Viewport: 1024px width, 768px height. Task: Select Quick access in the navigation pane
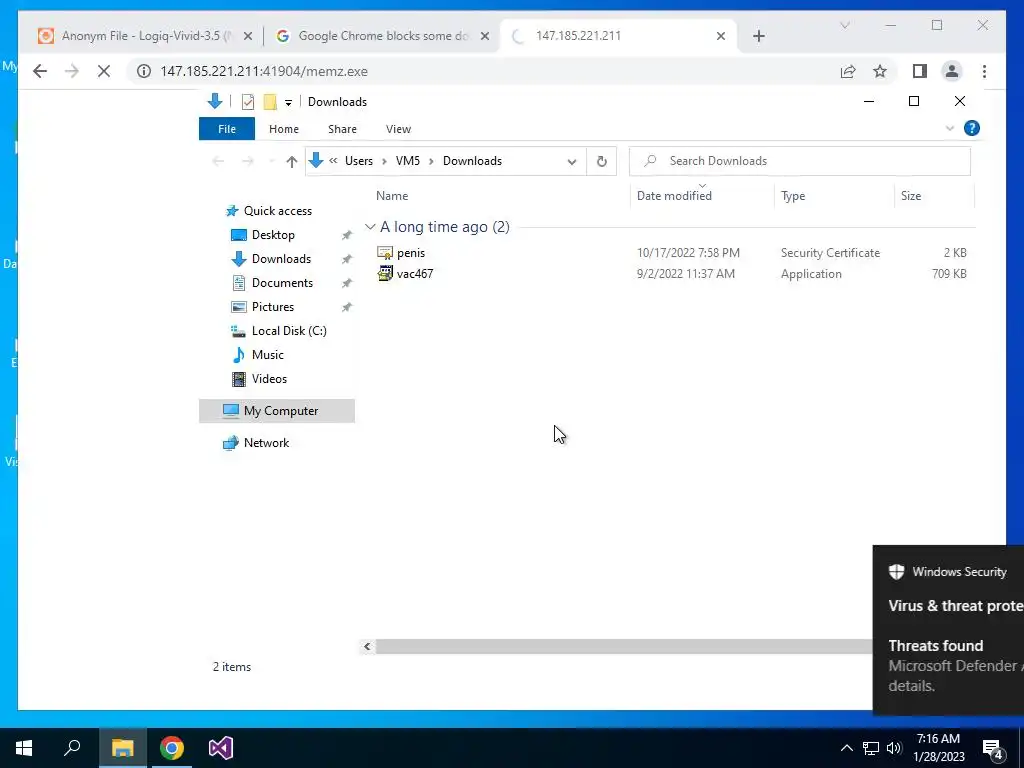click(x=278, y=211)
